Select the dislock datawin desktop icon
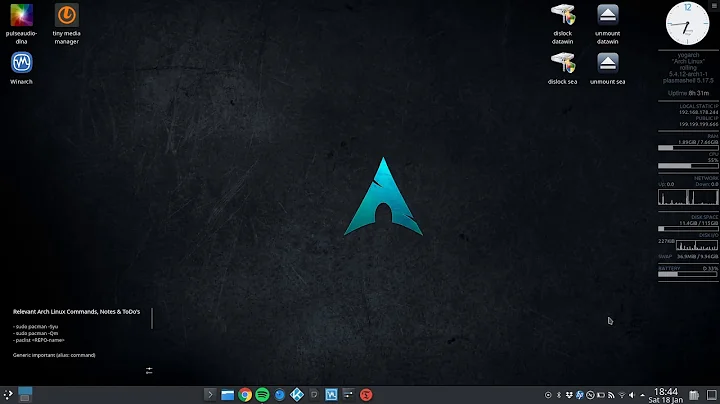The image size is (720, 404). (562, 24)
